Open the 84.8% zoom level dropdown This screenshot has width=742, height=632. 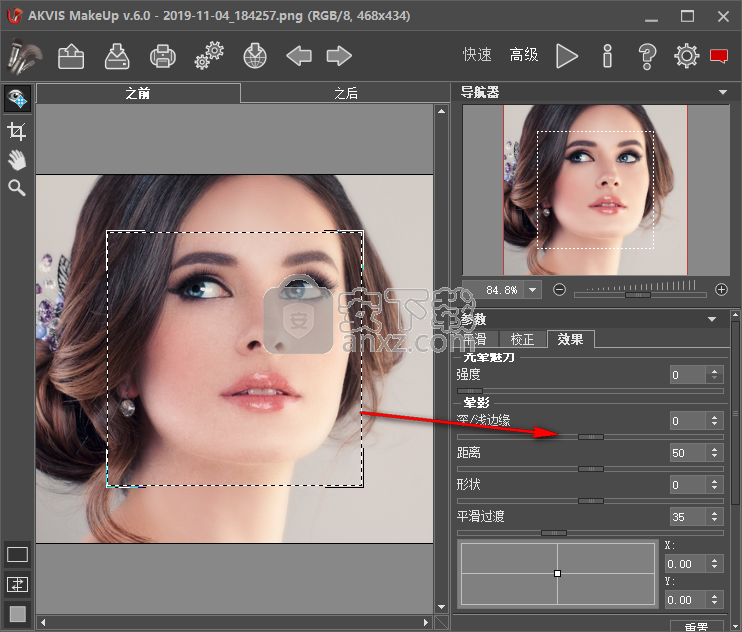(532, 290)
